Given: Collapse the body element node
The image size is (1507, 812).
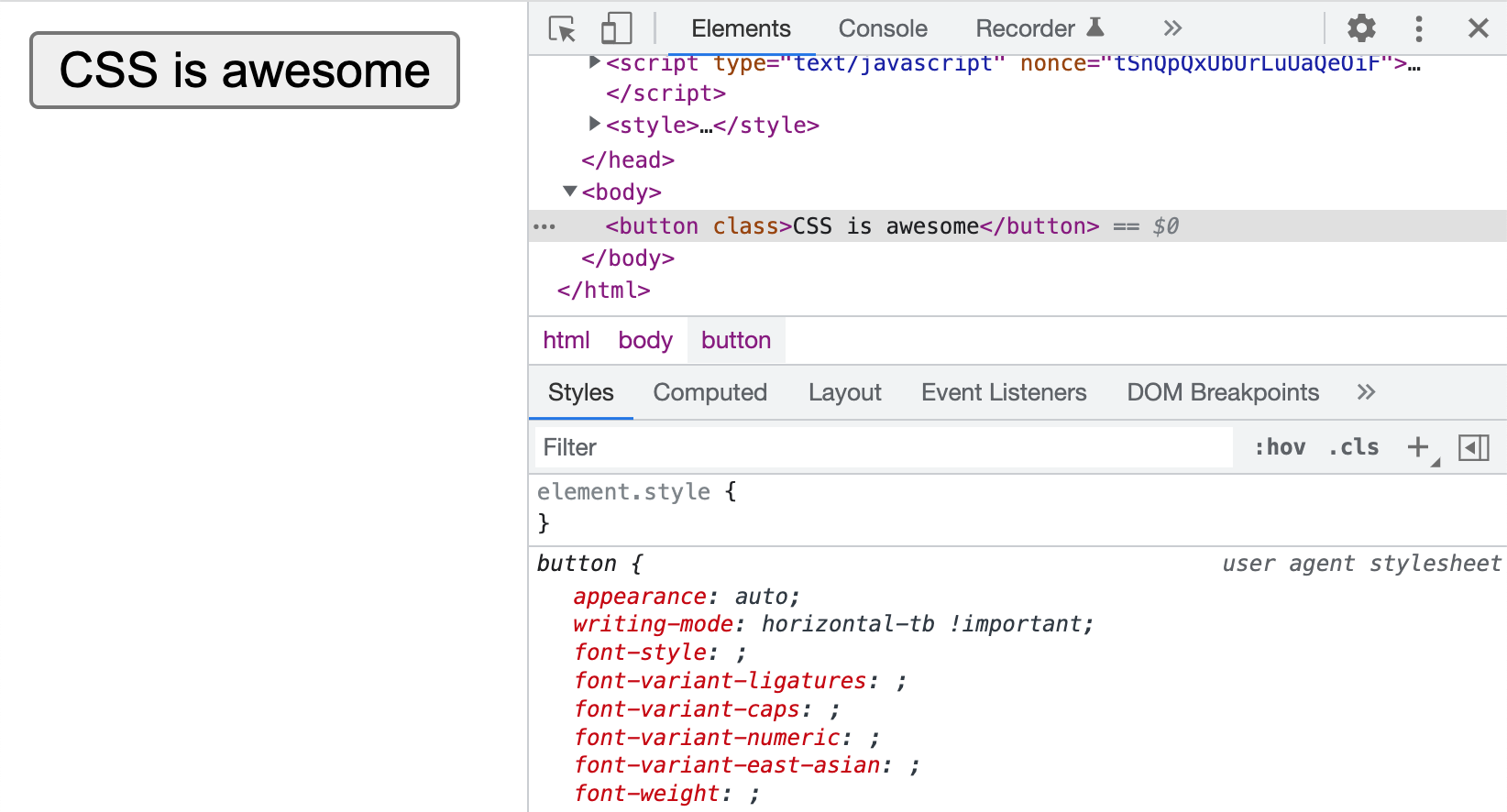Looking at the screenshot, I should tap(570, 192).
